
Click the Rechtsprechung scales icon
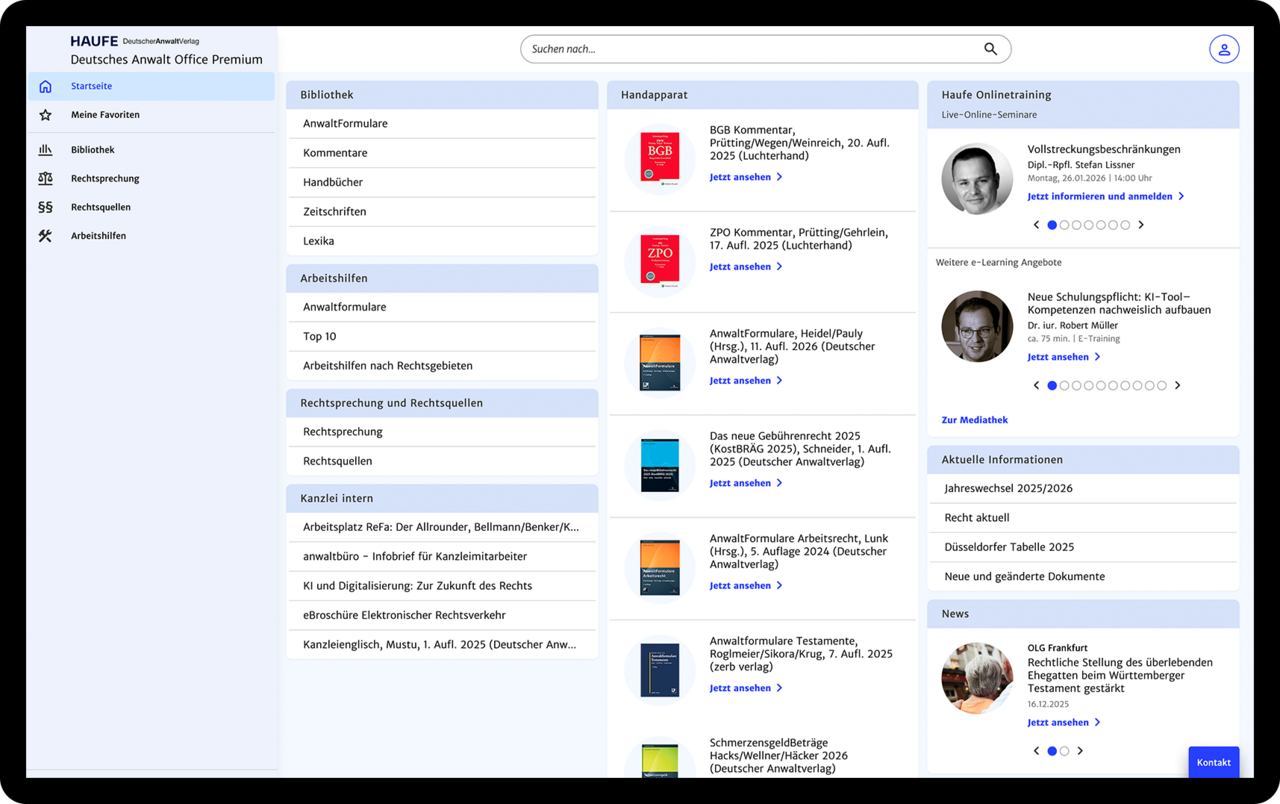click(45, 178)
